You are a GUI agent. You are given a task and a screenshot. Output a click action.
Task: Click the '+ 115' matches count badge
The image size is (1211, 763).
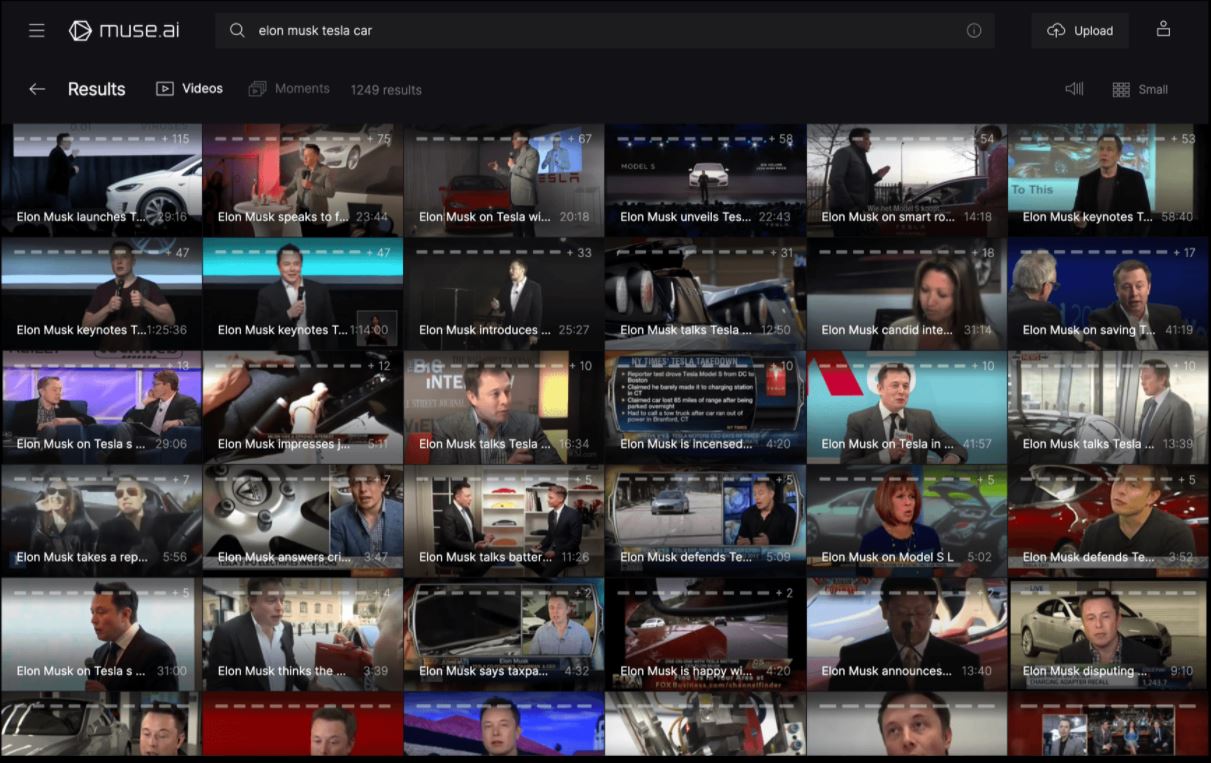[175, 139]
